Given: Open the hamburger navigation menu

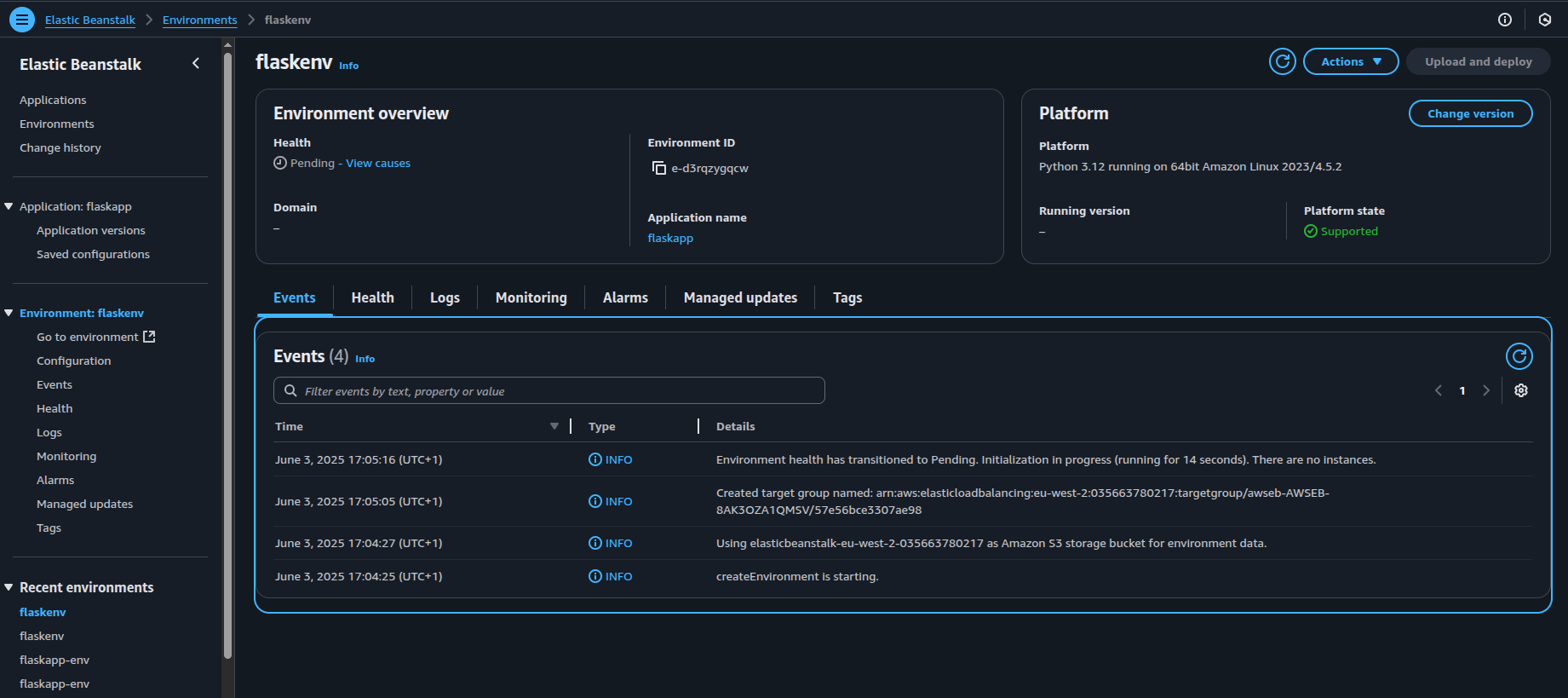Looking at the screenshot, I should click(22, 19).
